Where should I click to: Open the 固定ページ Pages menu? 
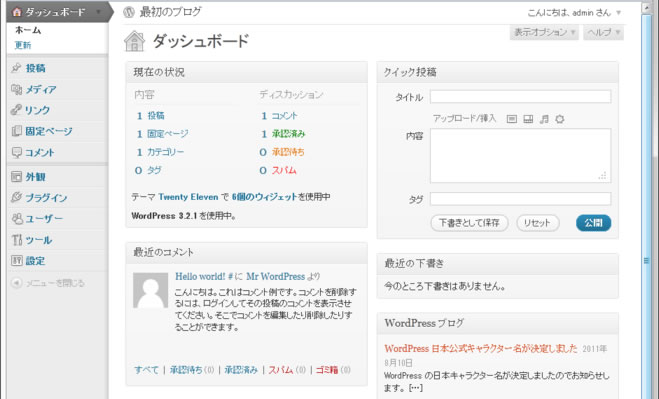click(49, 131)
